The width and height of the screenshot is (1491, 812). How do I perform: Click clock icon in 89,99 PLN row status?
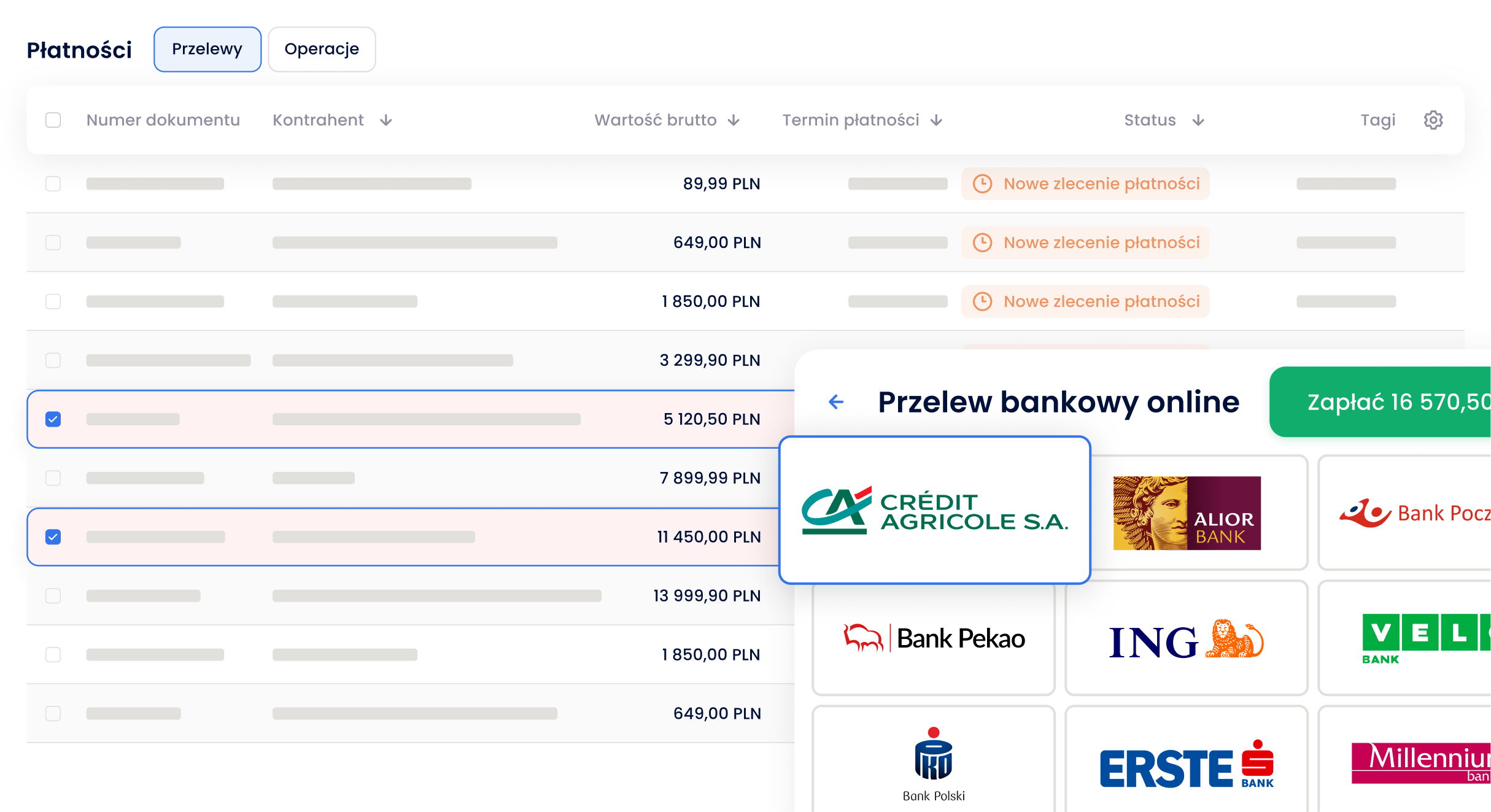point(983,184)
